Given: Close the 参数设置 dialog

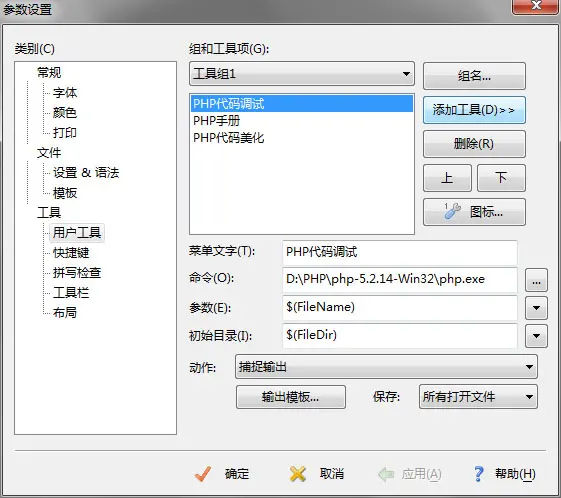Looking at the screenshot, I should click(x=536, y=6).
